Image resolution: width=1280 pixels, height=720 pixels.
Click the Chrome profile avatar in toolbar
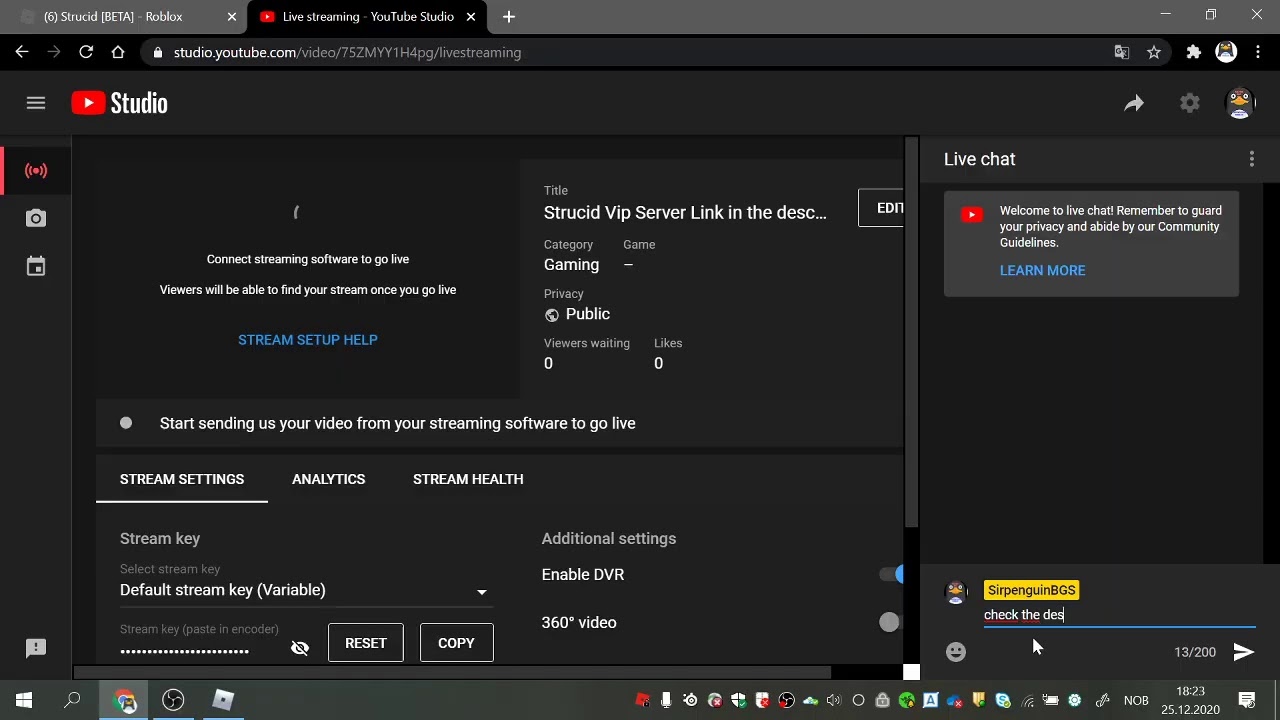click(1226, 52)
